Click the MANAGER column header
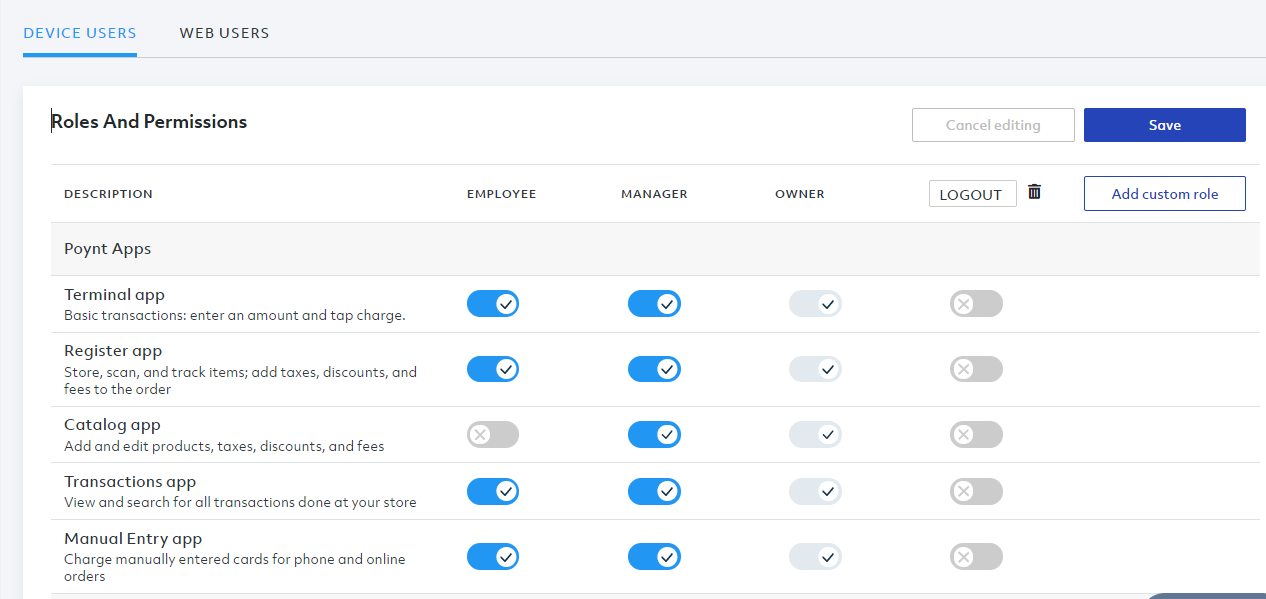The image size is (1266, 599). (x=654, y=194)
